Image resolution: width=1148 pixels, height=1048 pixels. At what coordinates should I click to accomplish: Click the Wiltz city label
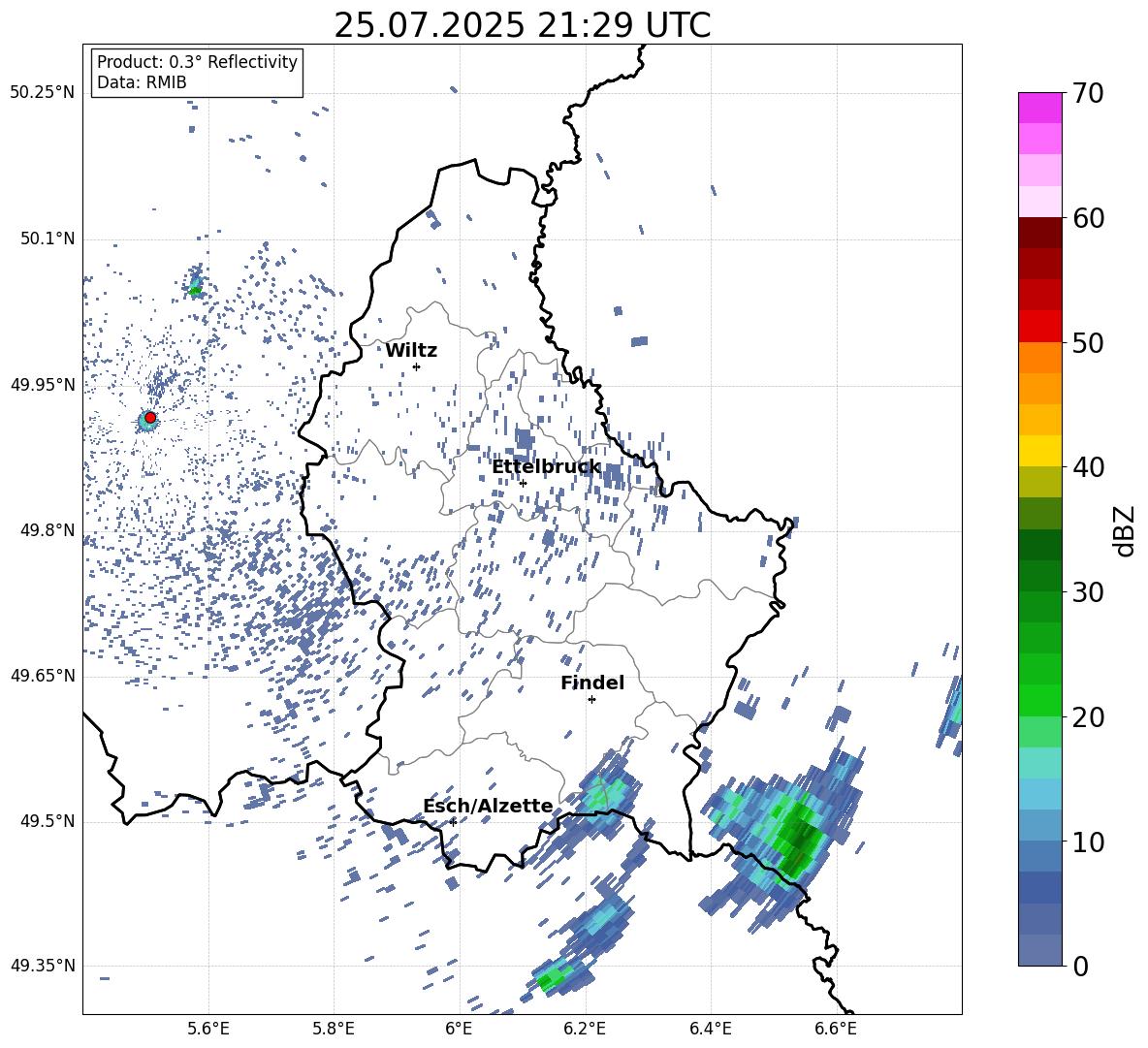411,351
